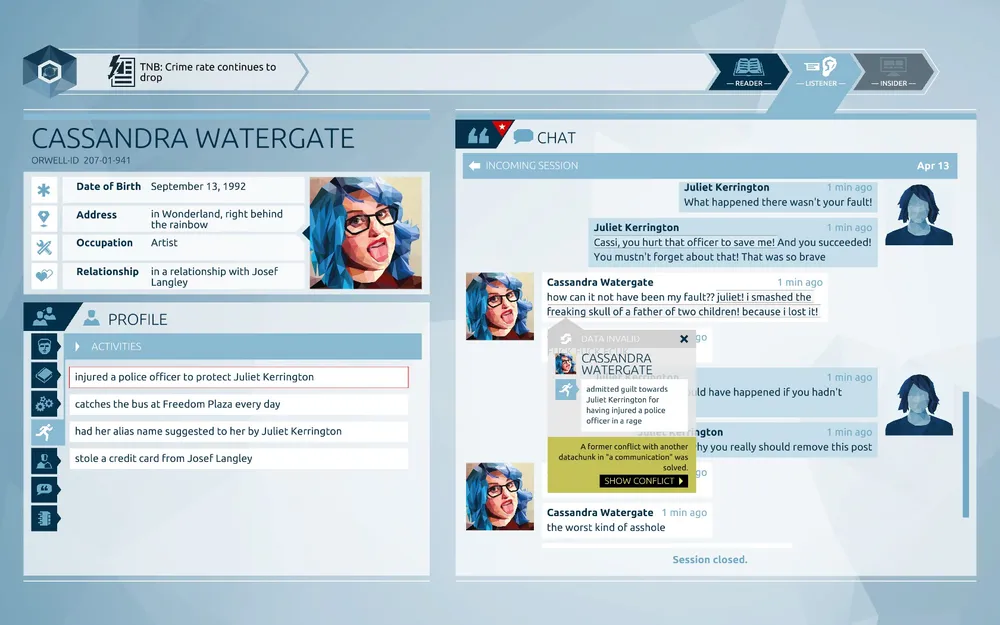Click the Apr 13 date label
1000x625 pixels.
pyautogui.click(x=932, y=166)
